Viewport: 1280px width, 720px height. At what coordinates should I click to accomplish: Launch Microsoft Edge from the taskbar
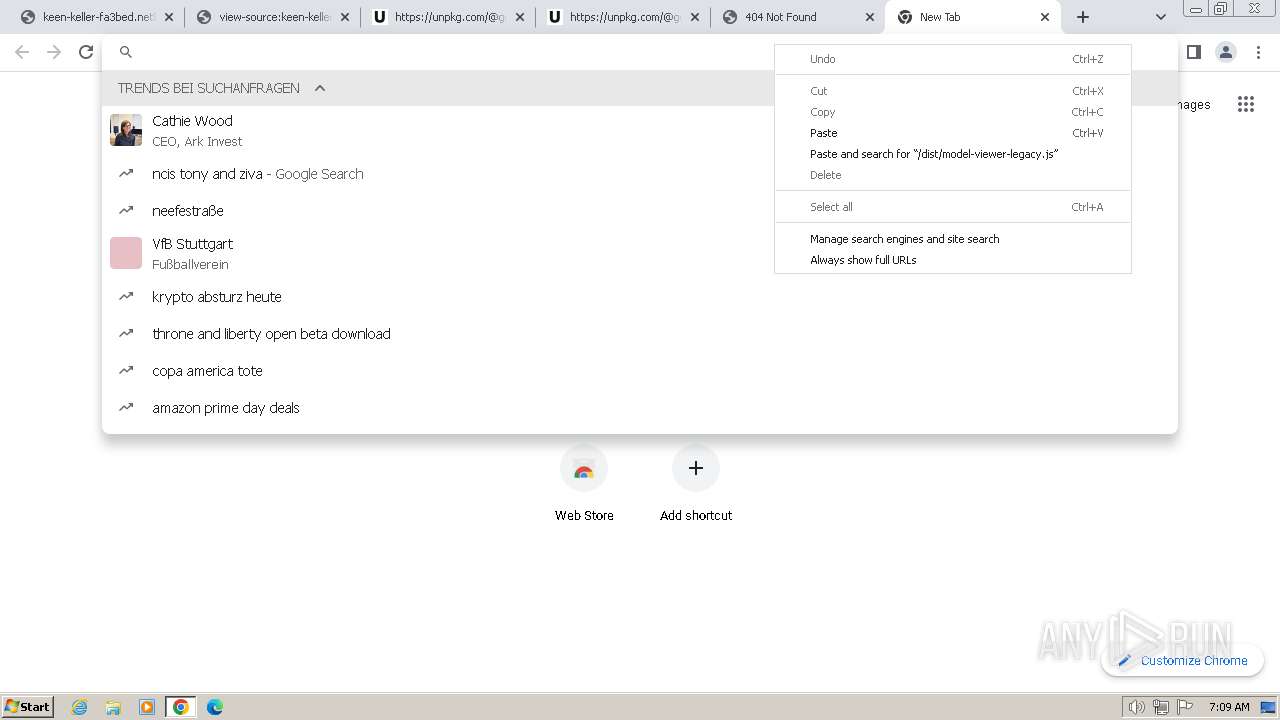tap(215, 707)
